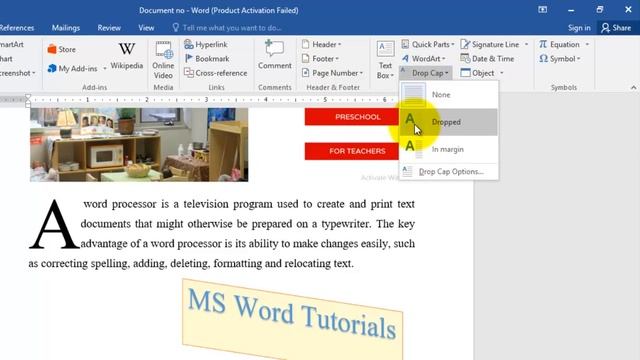Insert a Text Box

click(385, 60)
